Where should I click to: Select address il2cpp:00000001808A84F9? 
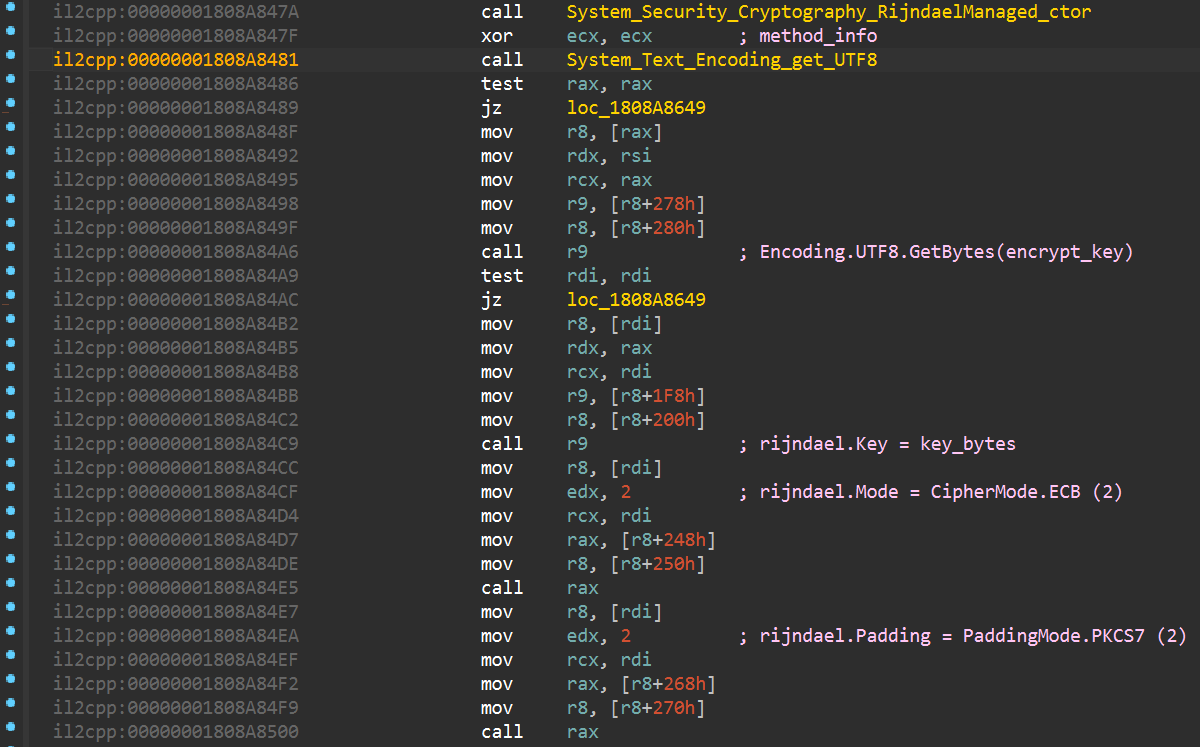tap(176, 708)
